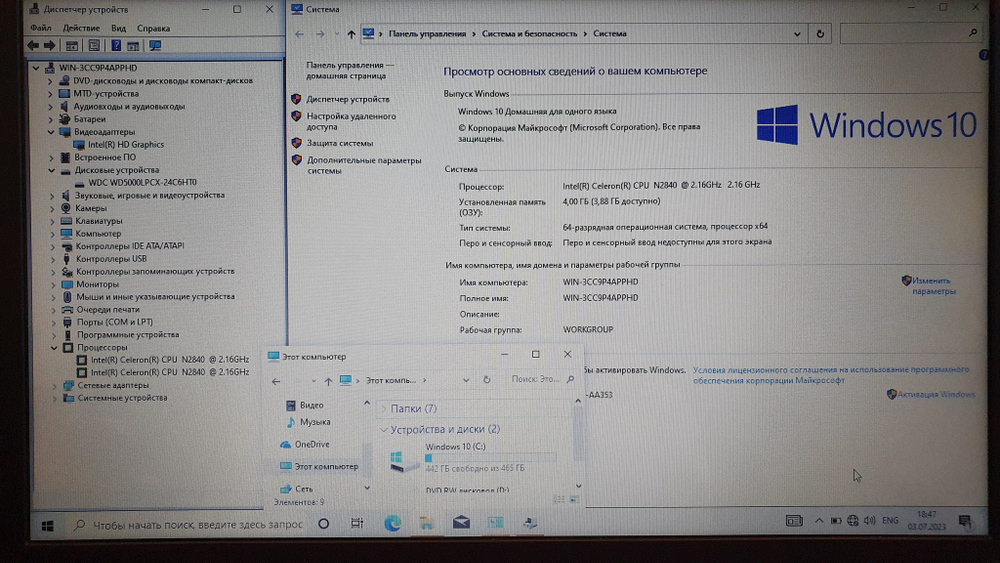The image size is (1000, 563).
Task: Select Windows 10 (C:) drive icon
Action: tap(402, 460)
